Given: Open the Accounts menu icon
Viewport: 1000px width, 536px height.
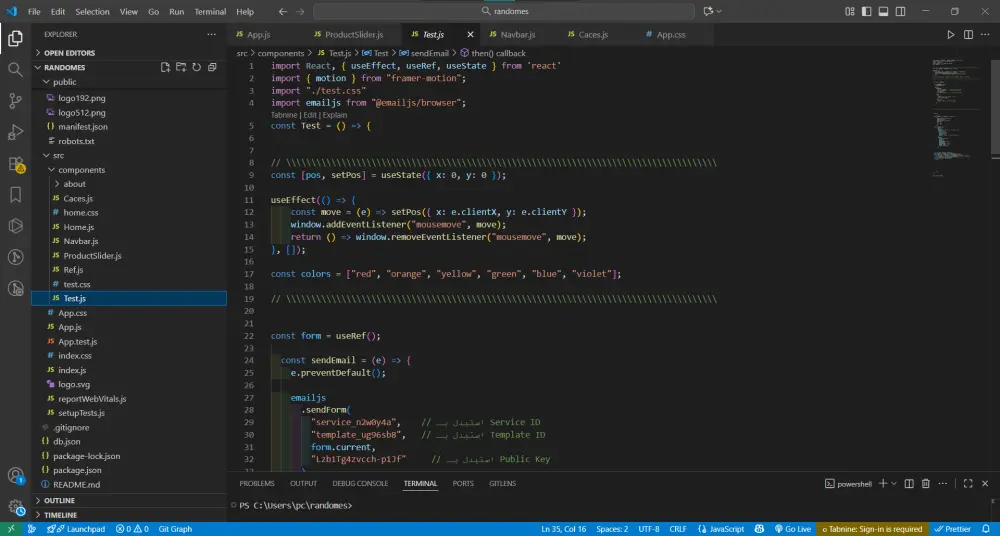Looking at the screenshot, I should 15,475.
